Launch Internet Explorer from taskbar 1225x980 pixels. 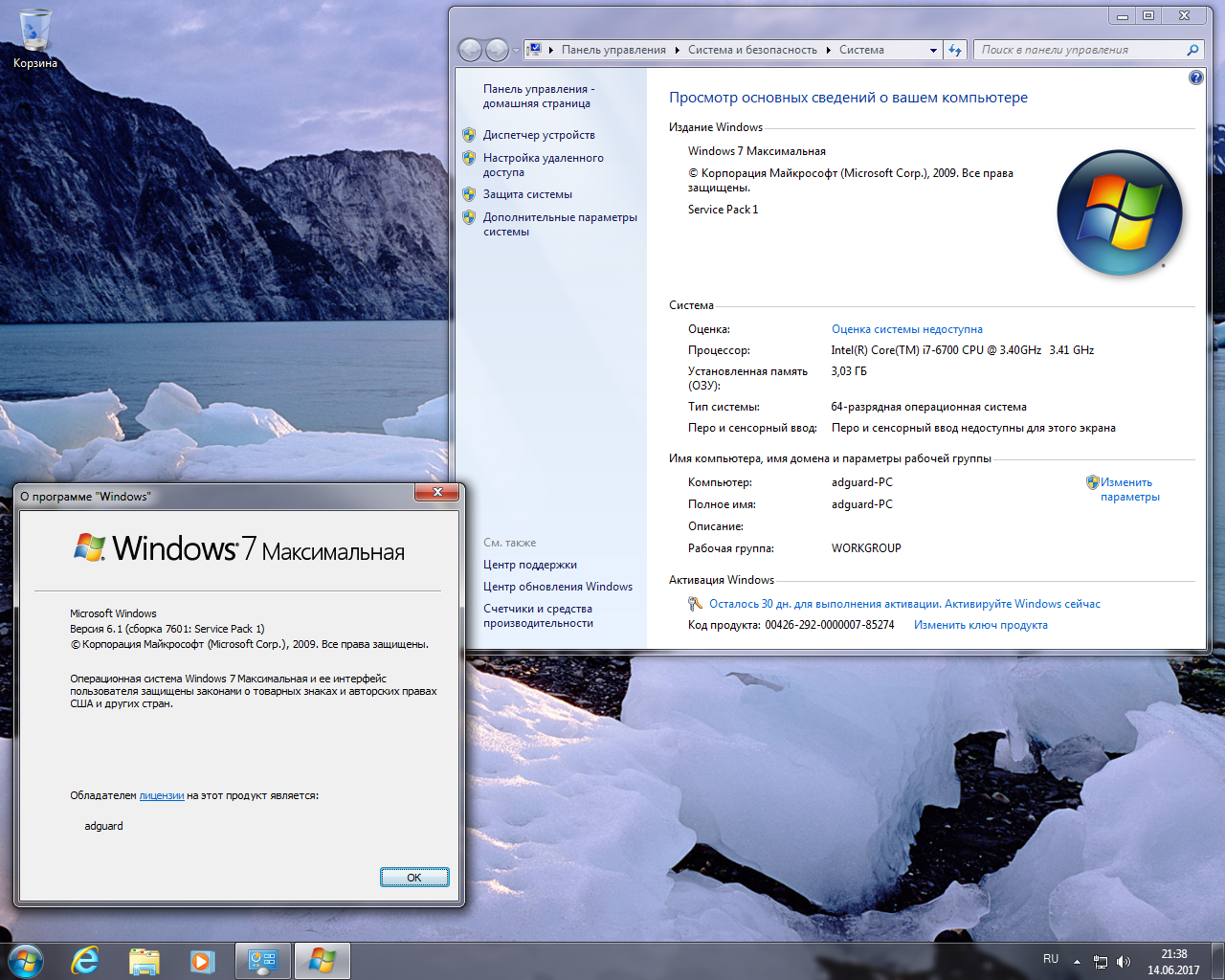[85, 961]
